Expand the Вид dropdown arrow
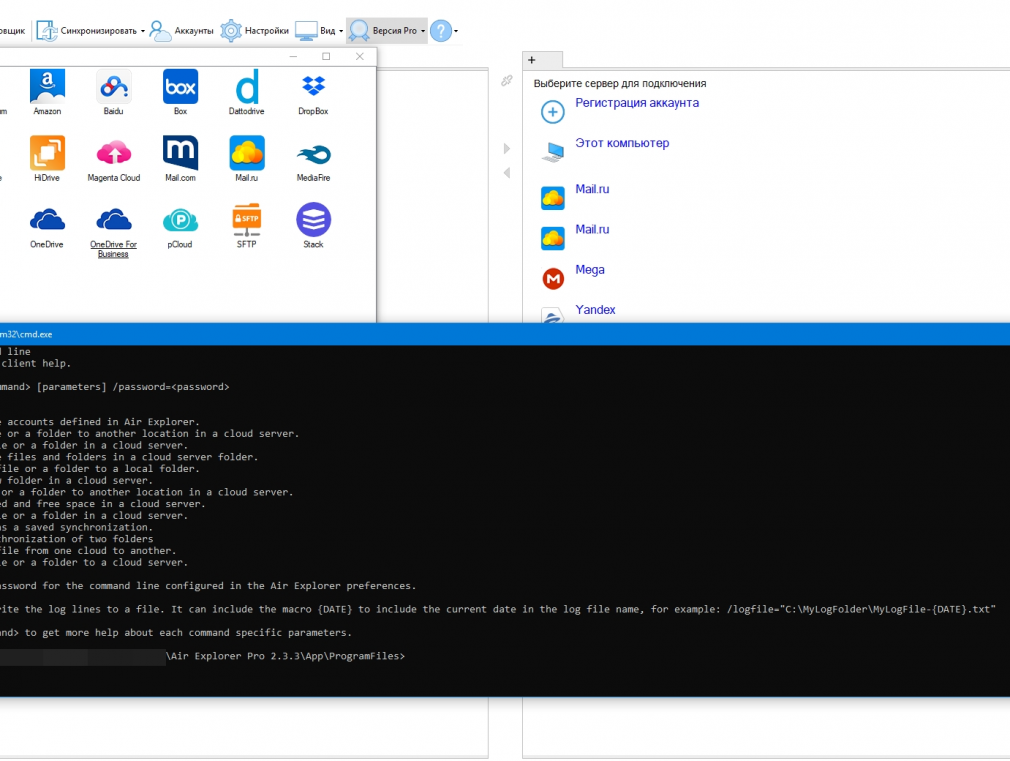The height and width of the screenshot is (761, 1010). tap(341, 31)
